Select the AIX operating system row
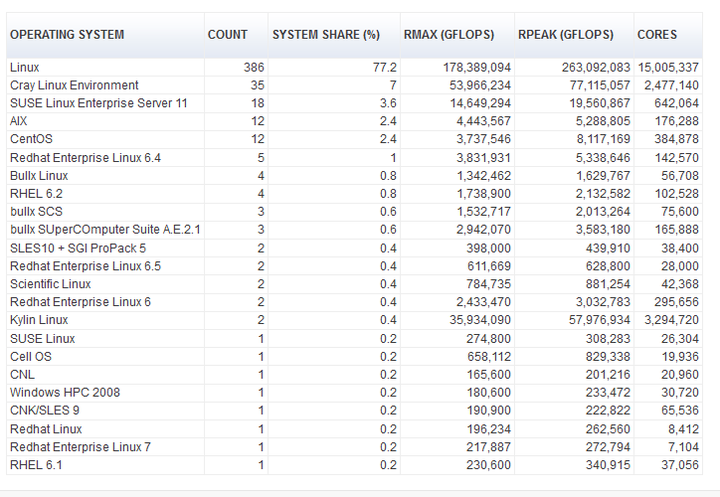Viewport: 720px width, 497px height. [x=19, y=121]
